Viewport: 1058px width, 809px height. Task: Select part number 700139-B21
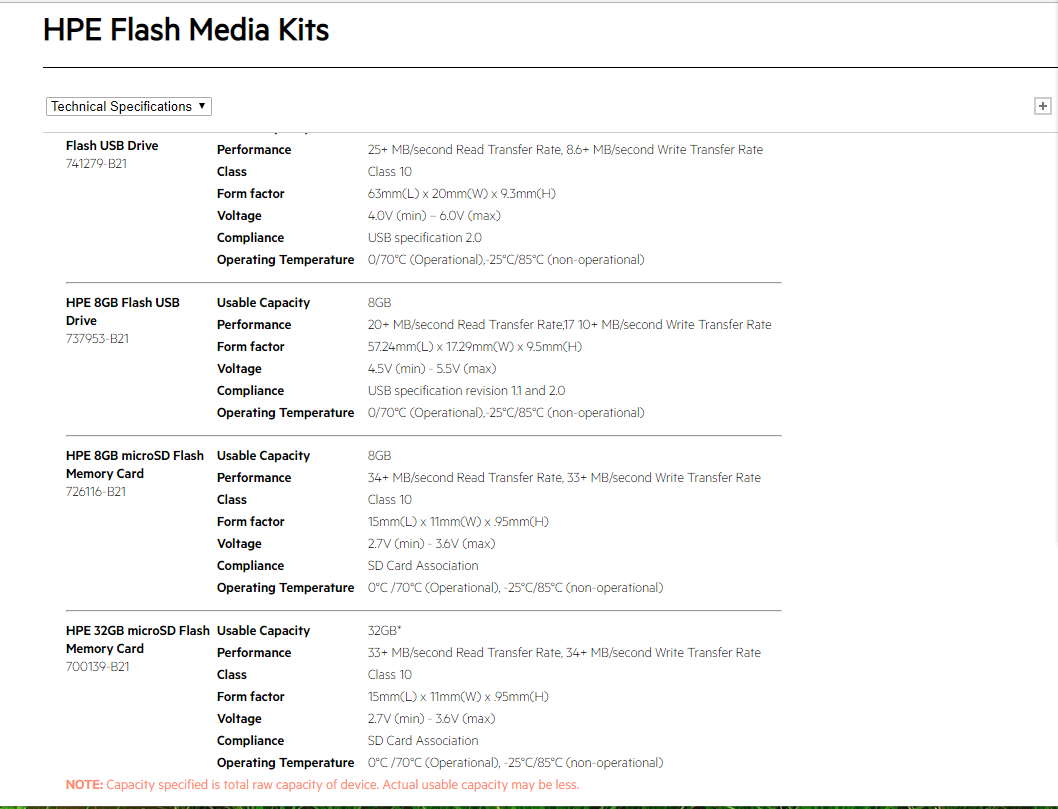coord(97,667)
